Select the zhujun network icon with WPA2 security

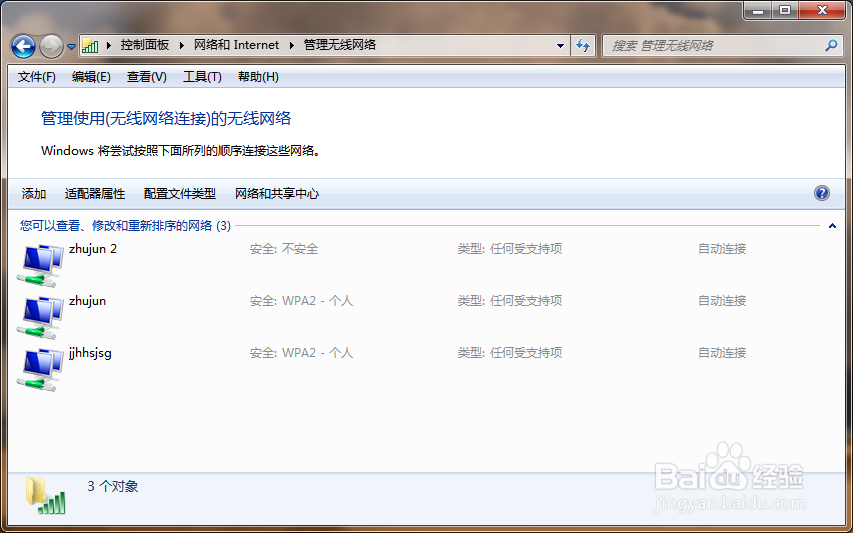41,317
